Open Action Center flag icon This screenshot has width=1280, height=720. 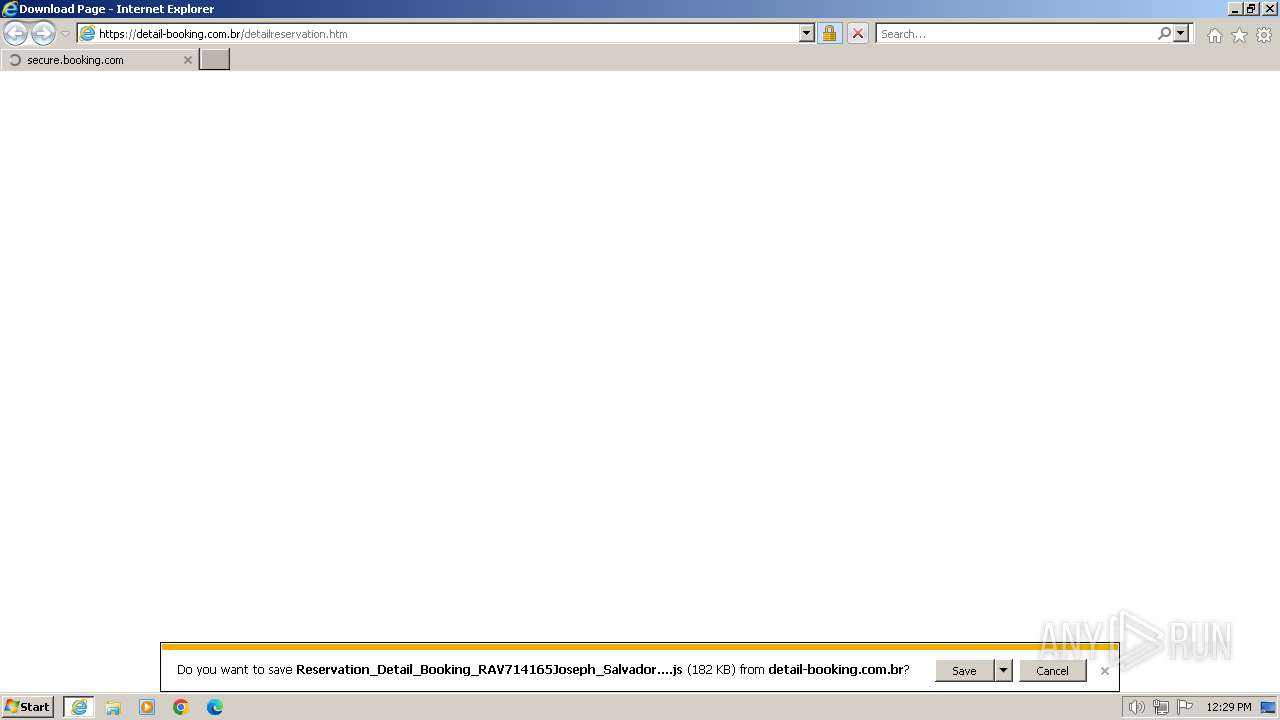[x=1184, y=707]
